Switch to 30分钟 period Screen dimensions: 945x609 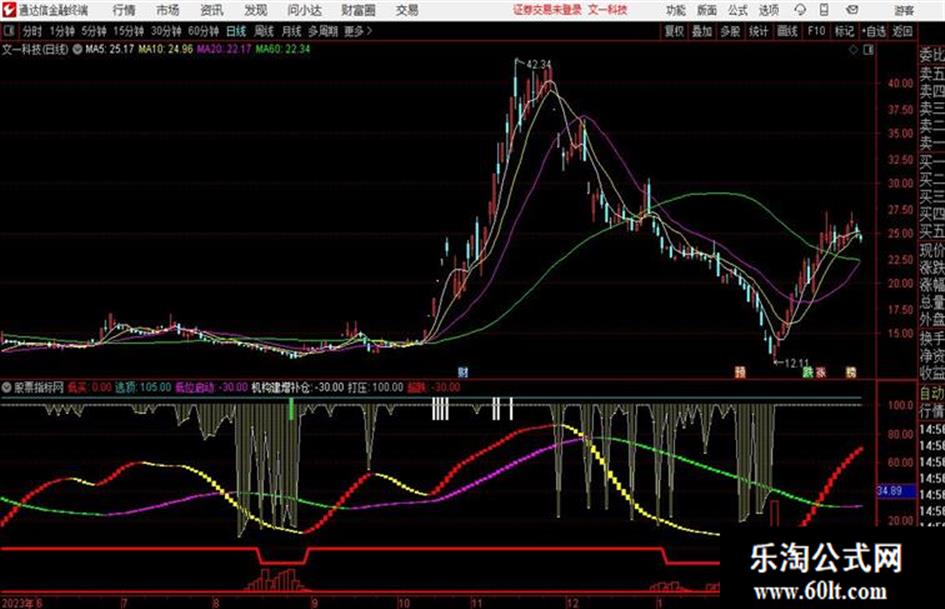point(166,31)
